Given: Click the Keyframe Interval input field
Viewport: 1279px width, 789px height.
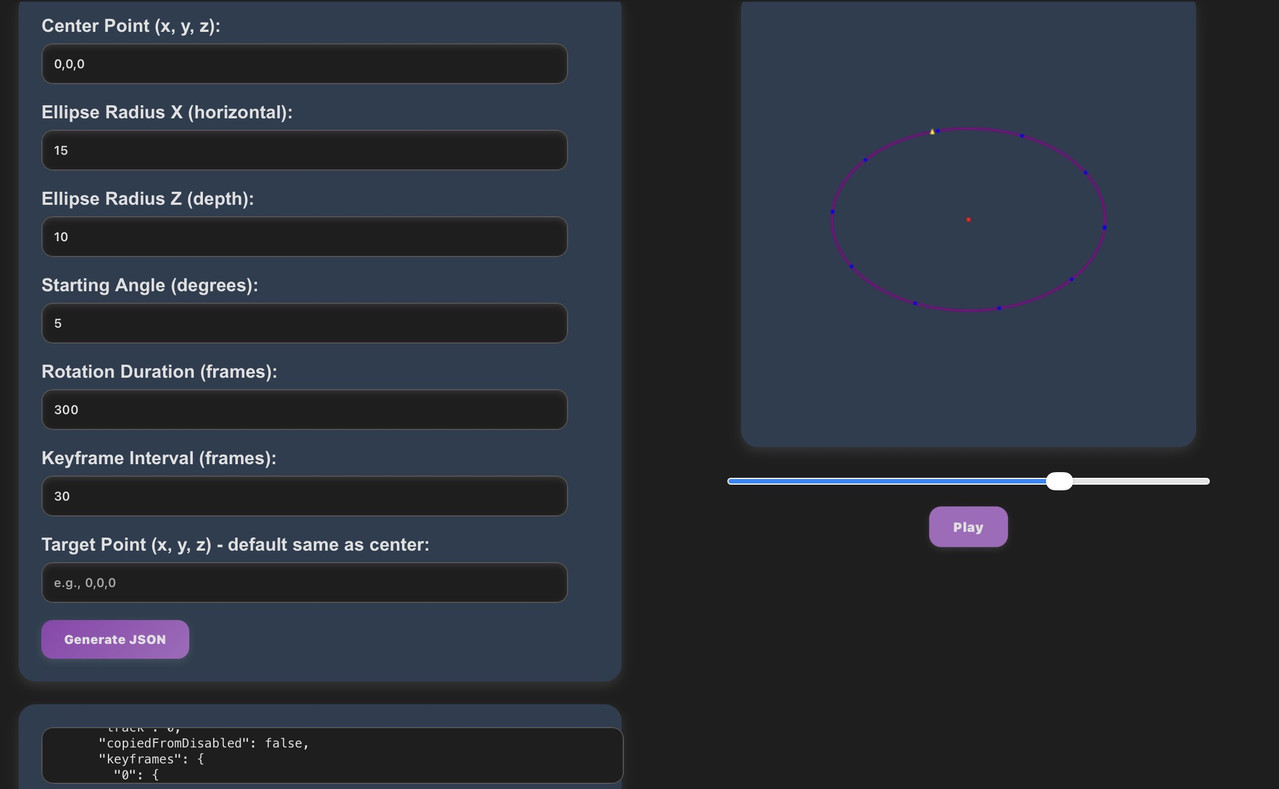Looking at the screenshot, I should click(304, 496).
